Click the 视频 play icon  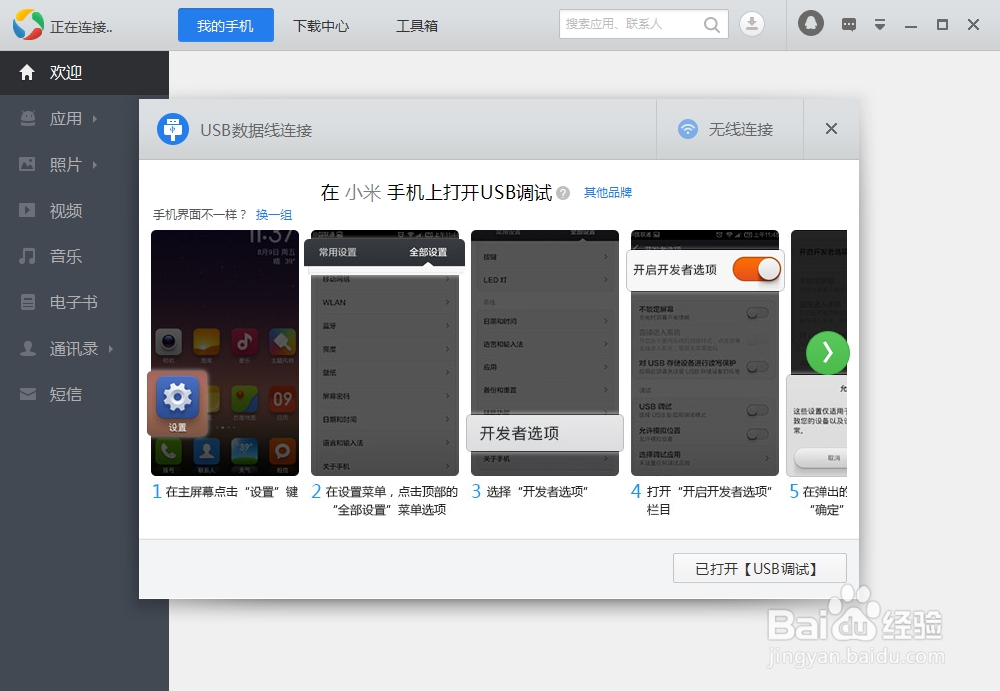coord(27,210)
